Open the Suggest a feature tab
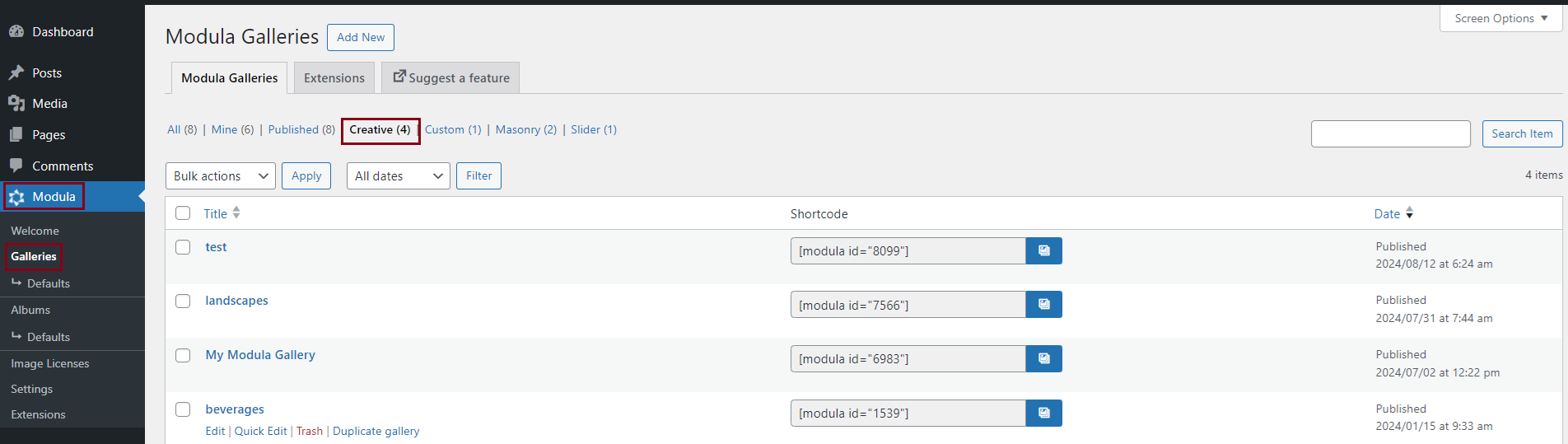 pos(450,78)
